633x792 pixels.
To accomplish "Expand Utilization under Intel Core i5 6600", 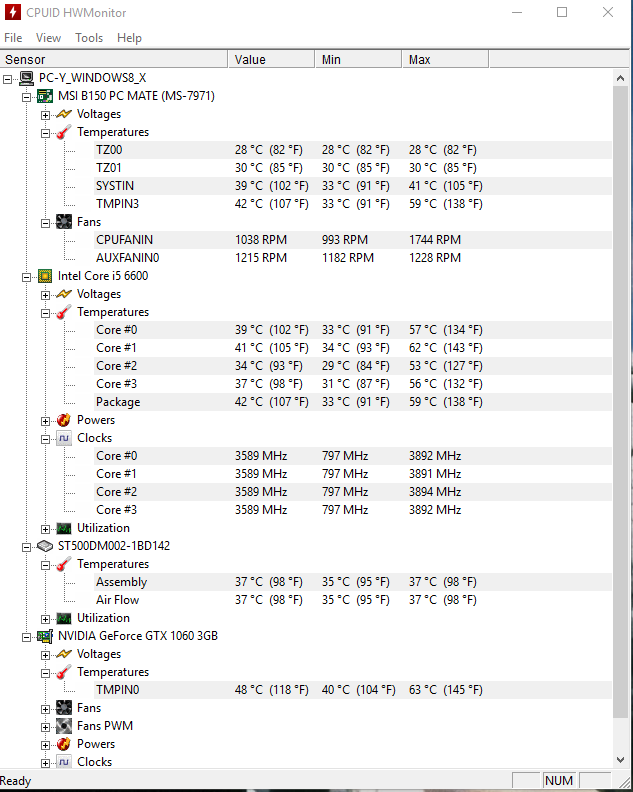I will (45, 529).
